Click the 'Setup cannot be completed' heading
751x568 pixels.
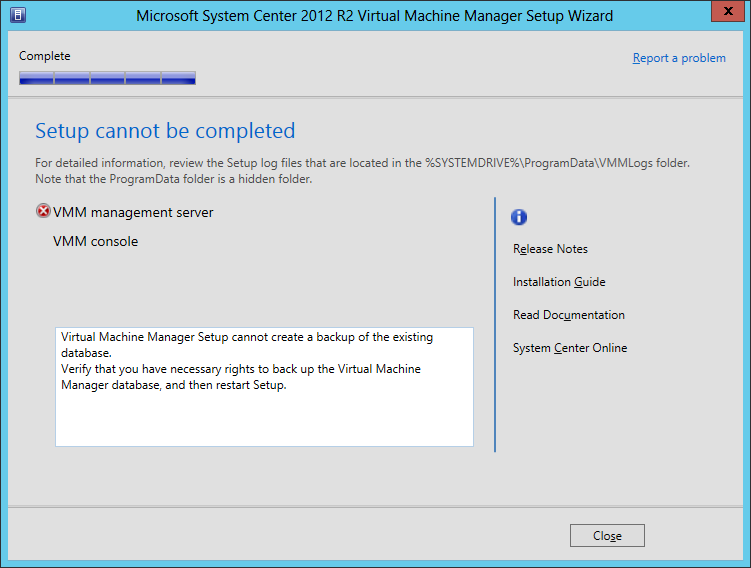click(x=165, y=131)
